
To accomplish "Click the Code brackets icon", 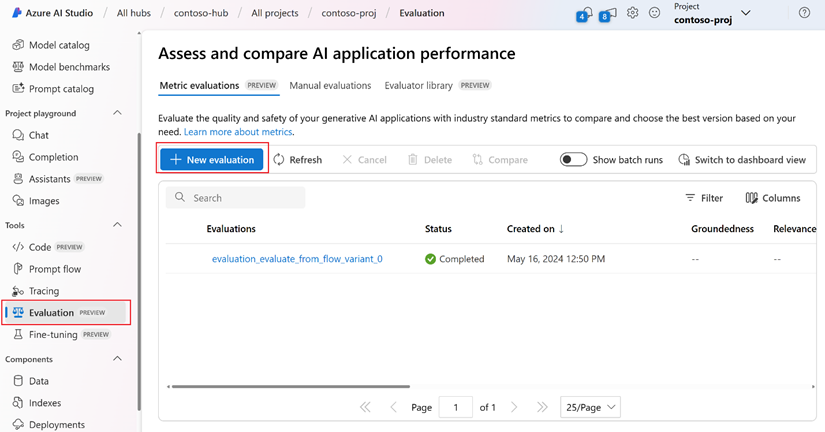I will click(x=18, y=247).
